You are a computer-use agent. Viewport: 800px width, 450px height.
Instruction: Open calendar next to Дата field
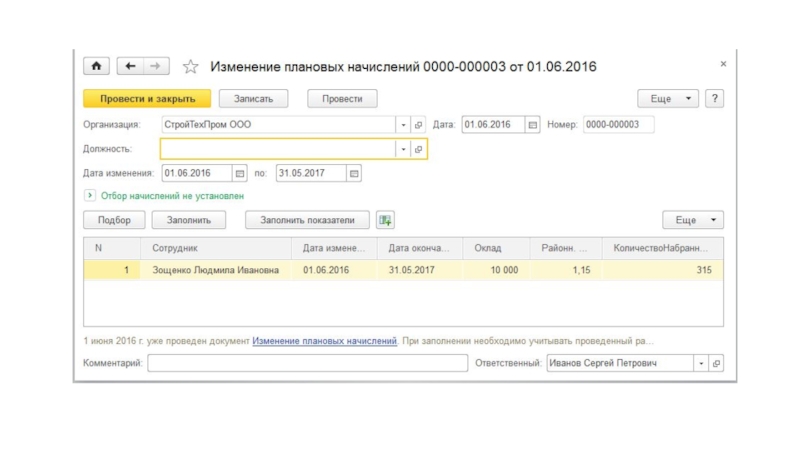tap(532, 124)
